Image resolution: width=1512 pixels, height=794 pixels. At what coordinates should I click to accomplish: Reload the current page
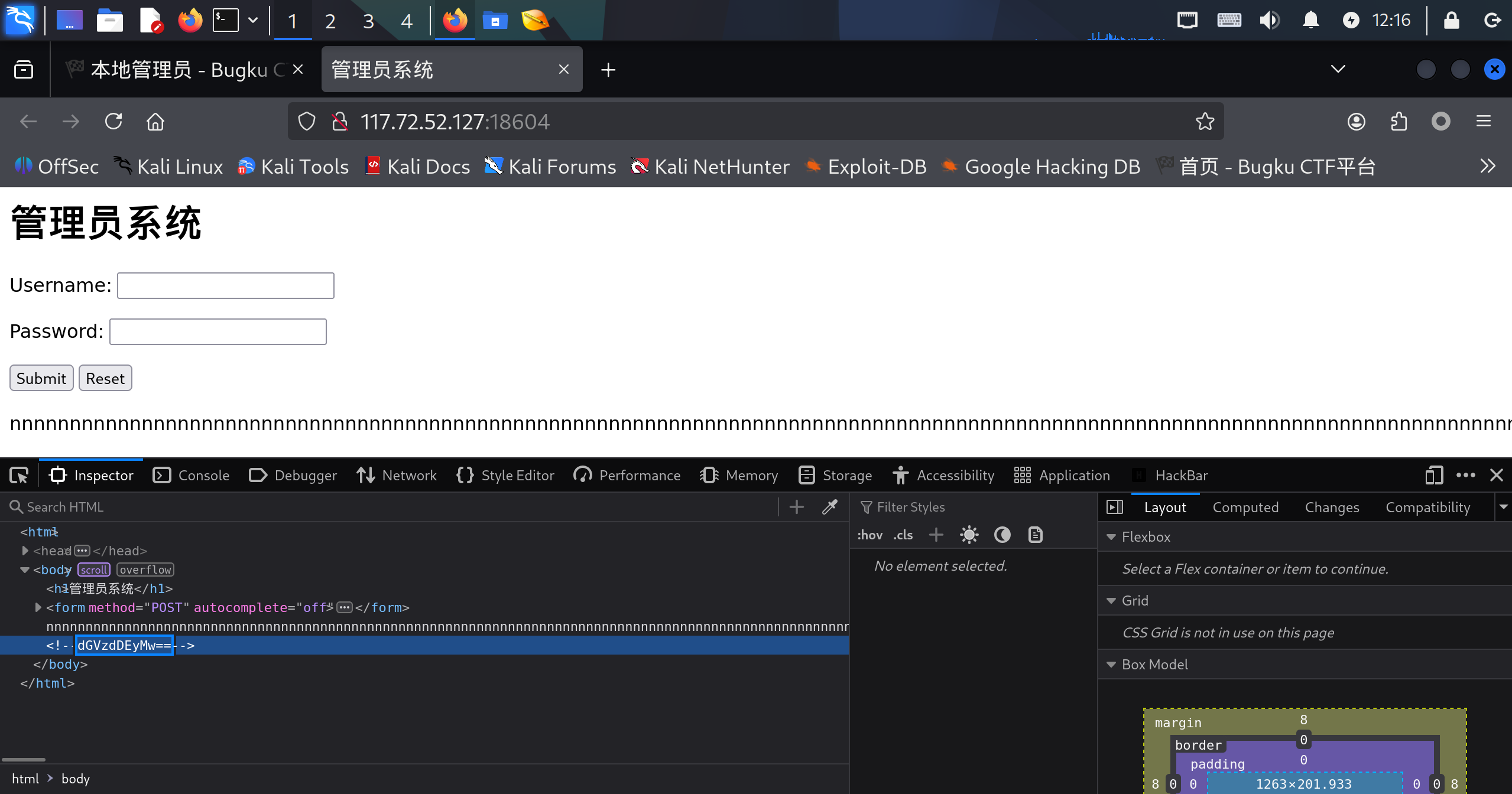click(113, 122)
